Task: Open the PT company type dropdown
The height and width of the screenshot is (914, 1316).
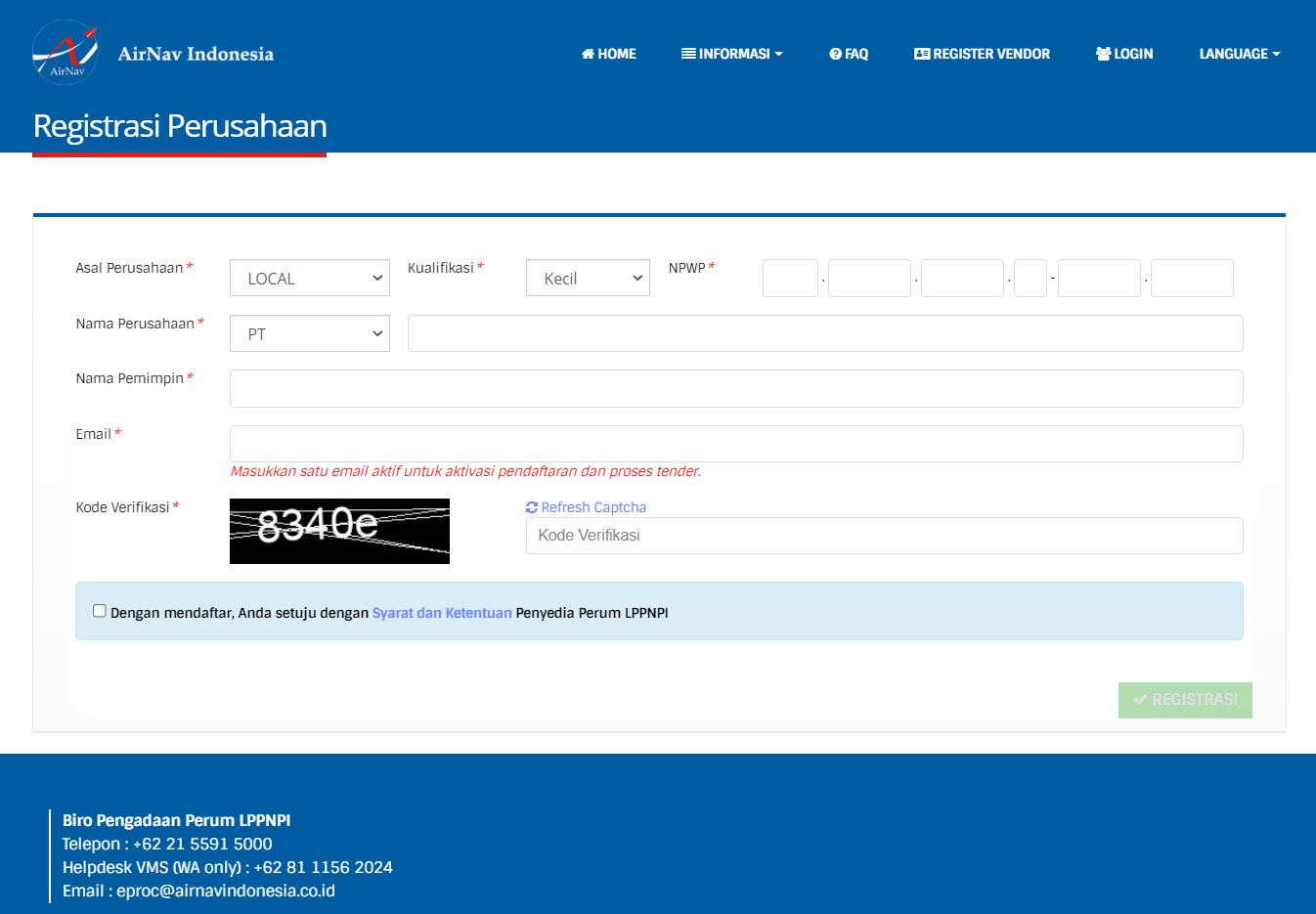Action: coord(310,333)
